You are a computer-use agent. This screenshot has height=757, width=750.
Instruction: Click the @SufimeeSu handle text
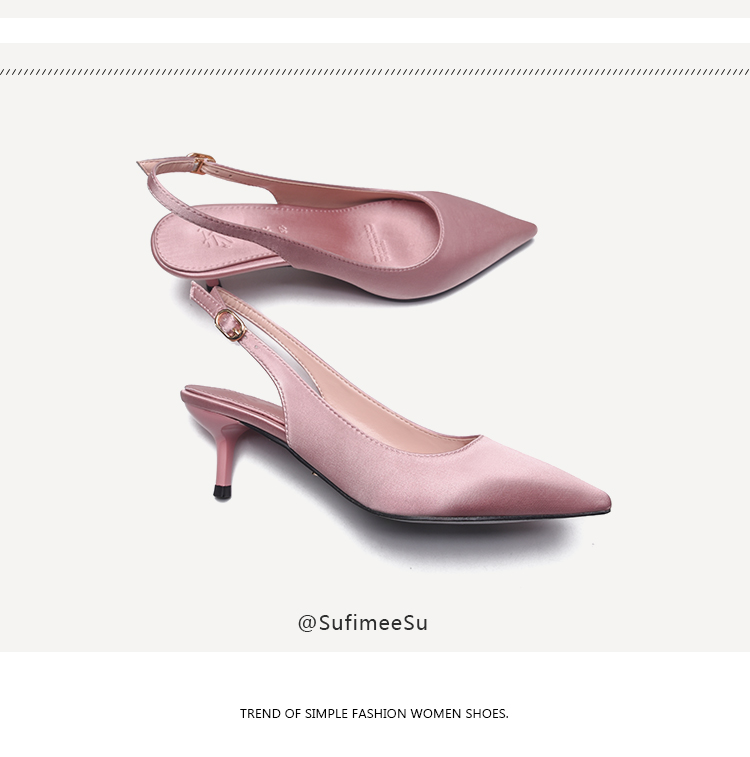point(362,623)
